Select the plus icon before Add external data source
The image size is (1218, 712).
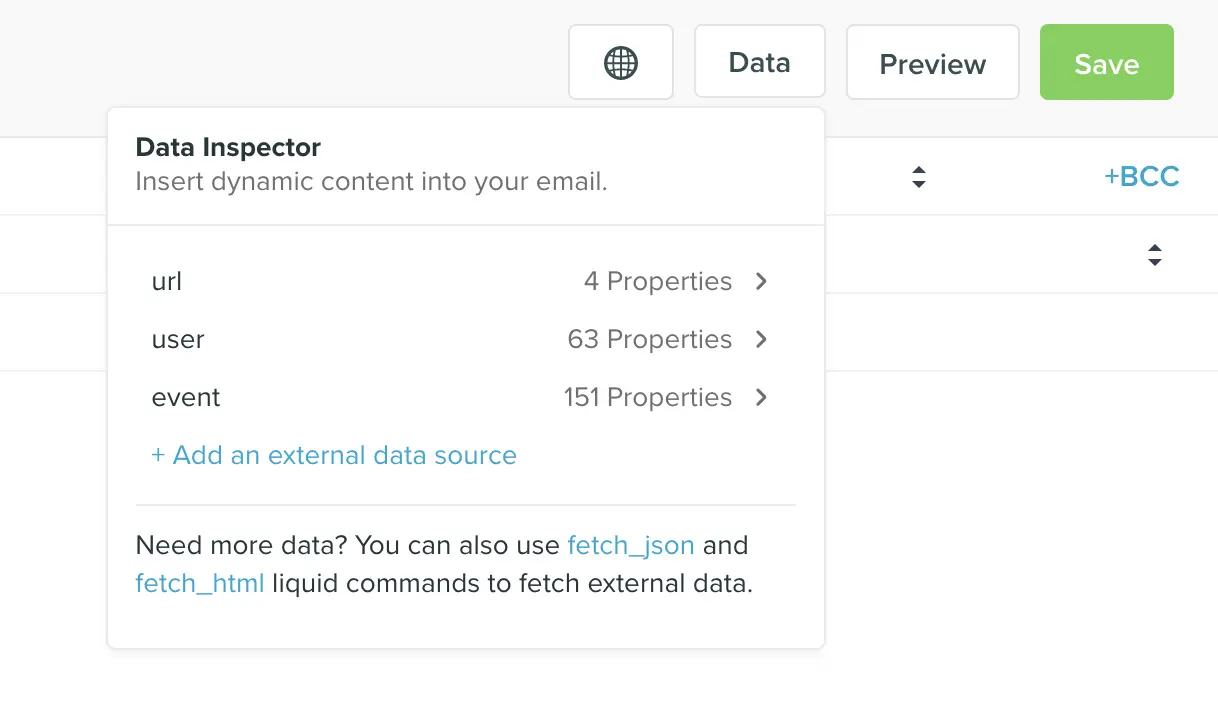click(x=158, y=455)
